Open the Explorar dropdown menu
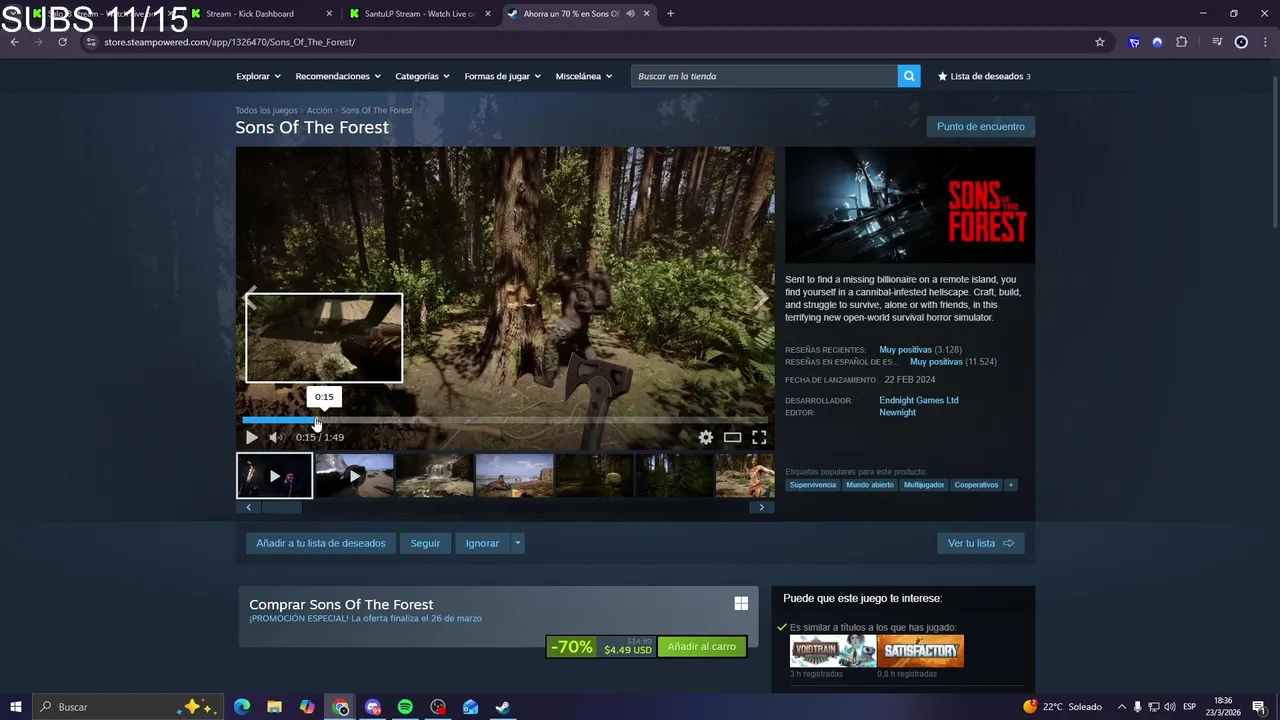This screenshot has width=1280, height=720. click(258, 76)
